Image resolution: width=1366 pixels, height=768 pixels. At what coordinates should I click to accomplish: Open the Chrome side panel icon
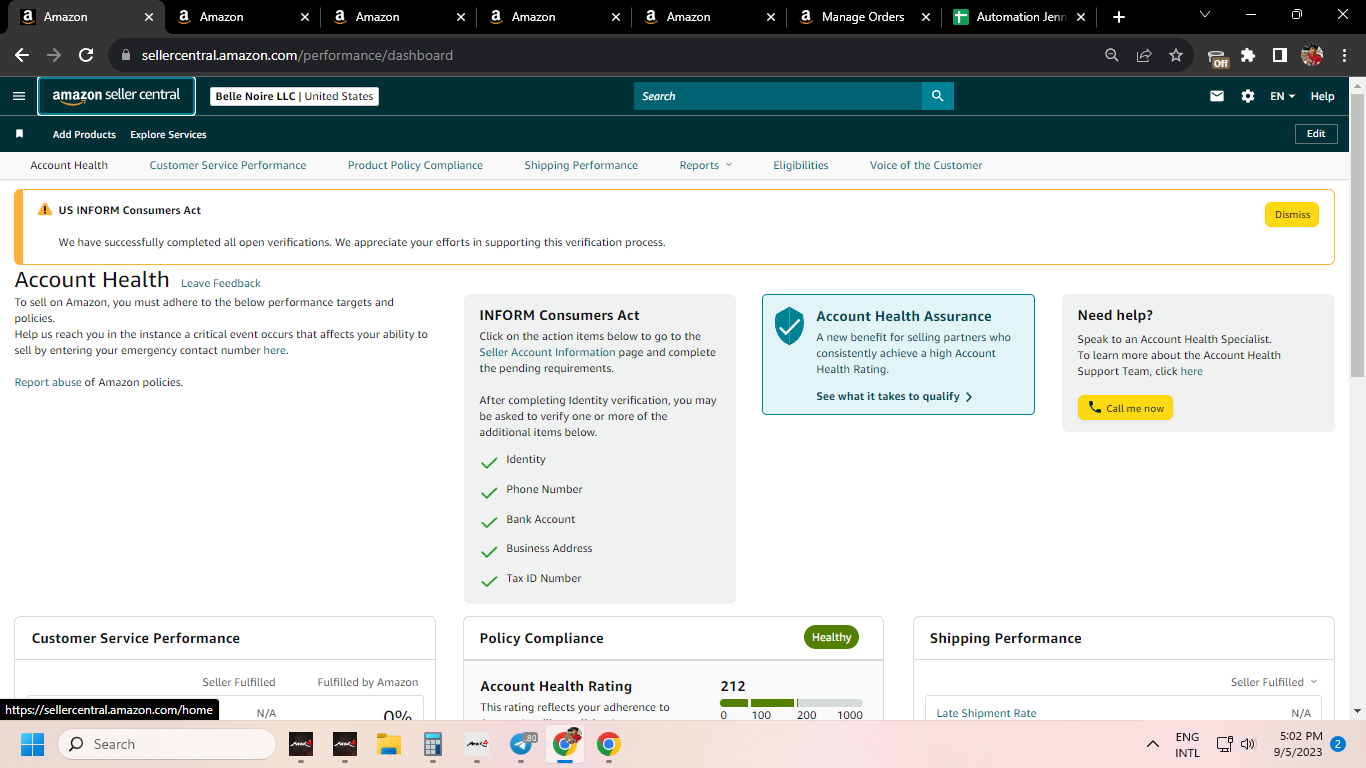tap(1280, 55)
